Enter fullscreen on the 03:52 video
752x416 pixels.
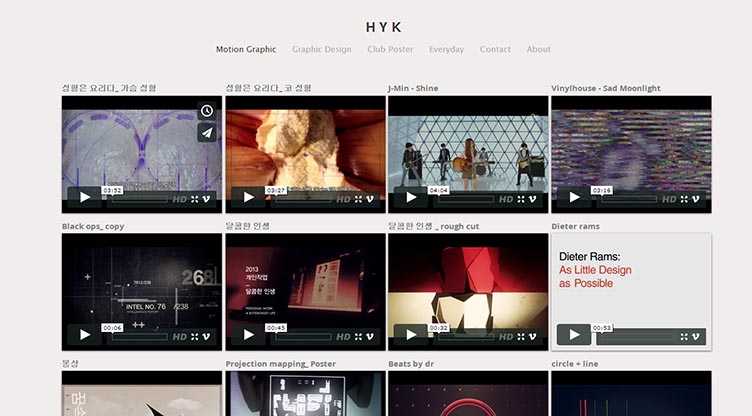pos(194,199)
